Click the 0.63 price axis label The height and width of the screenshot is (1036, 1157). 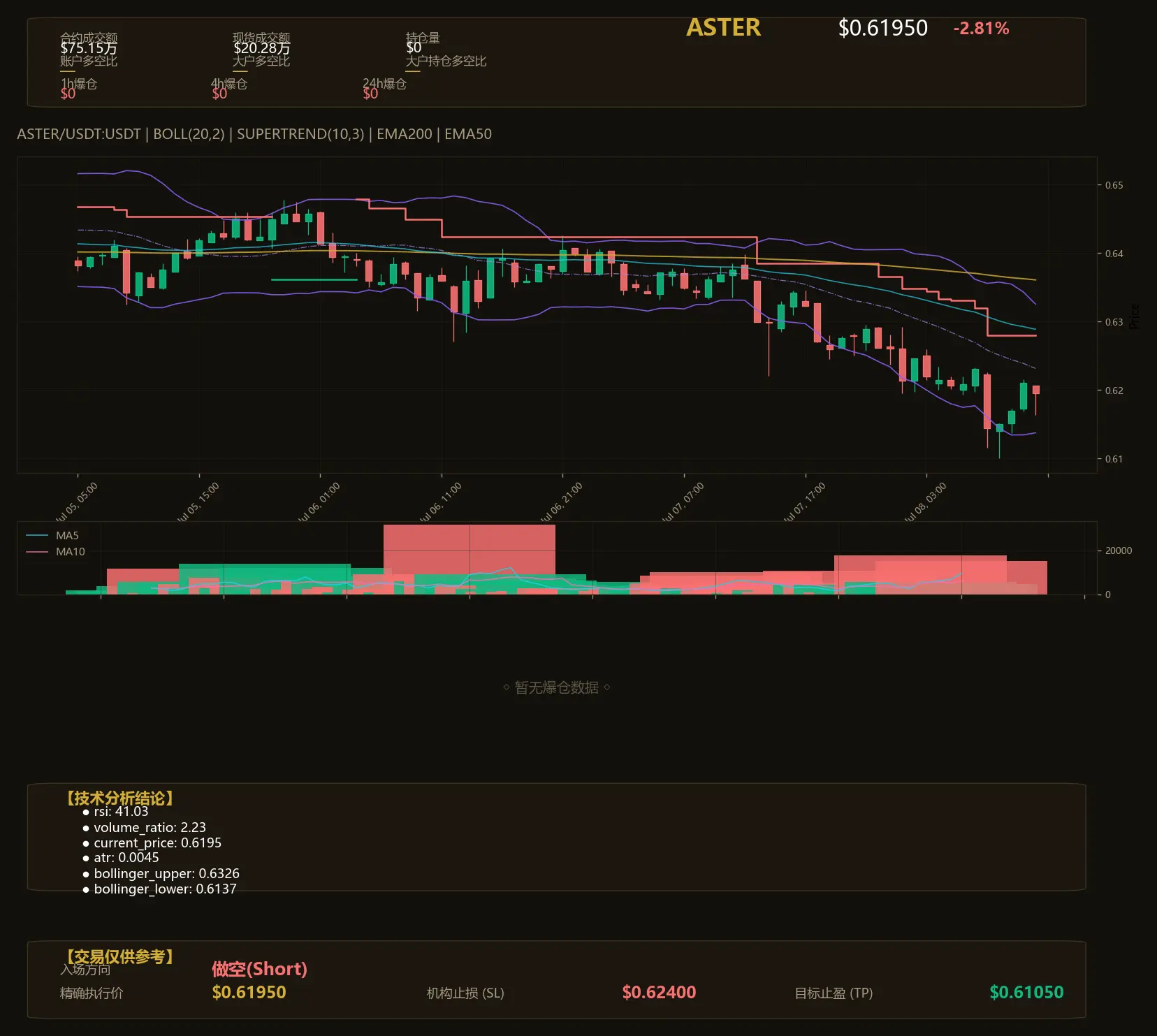point(1114,322)
